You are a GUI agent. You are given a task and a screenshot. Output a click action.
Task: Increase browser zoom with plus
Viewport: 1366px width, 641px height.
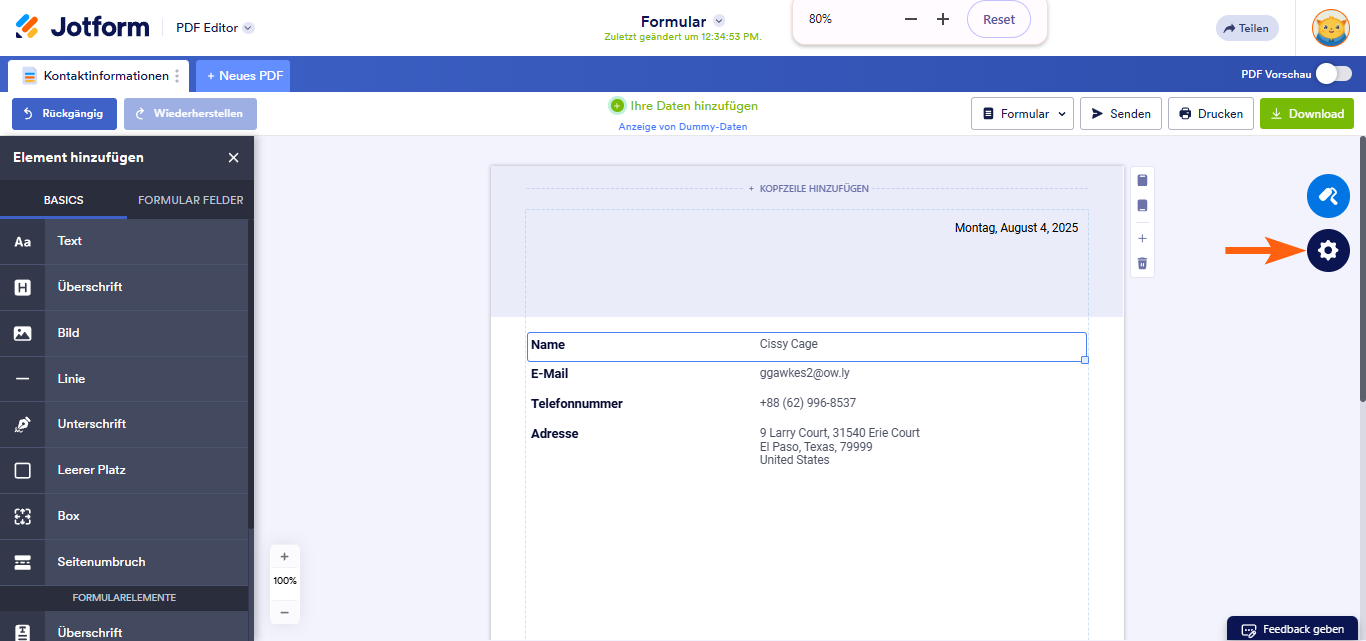(942, 19)
